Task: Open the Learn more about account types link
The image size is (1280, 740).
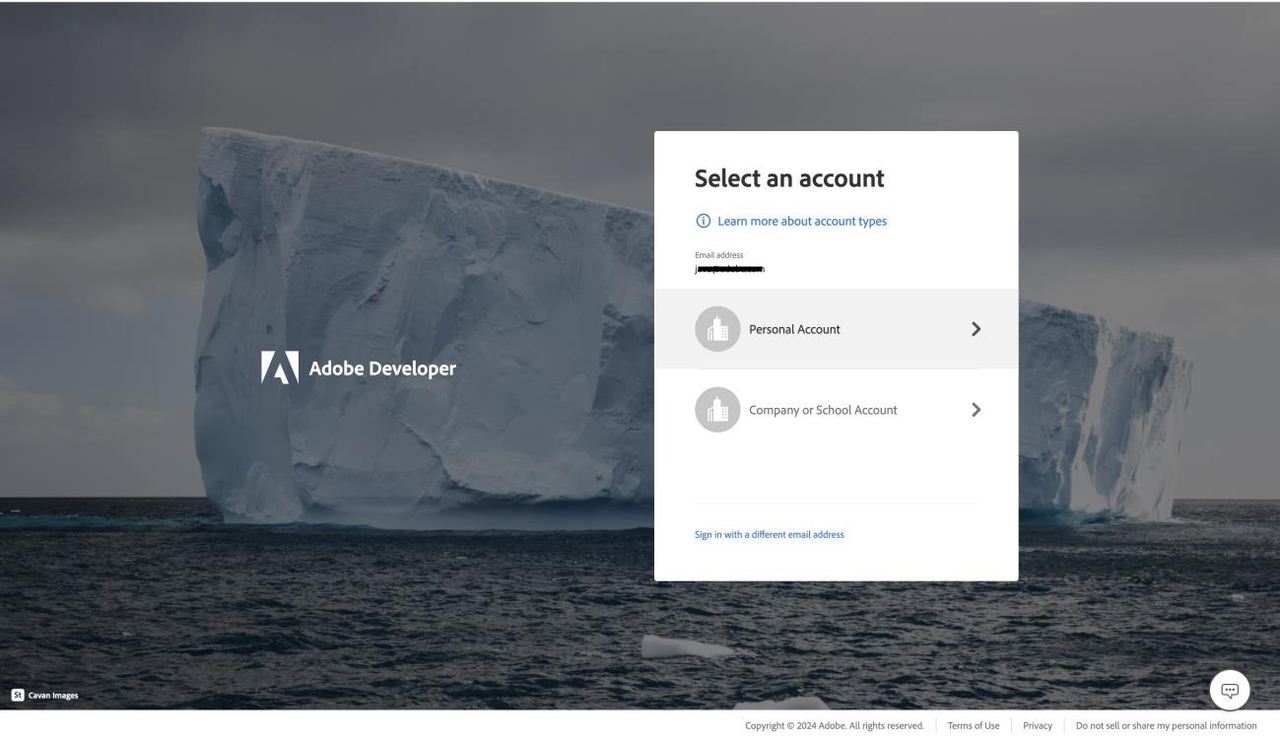Action: coord(802,221)
